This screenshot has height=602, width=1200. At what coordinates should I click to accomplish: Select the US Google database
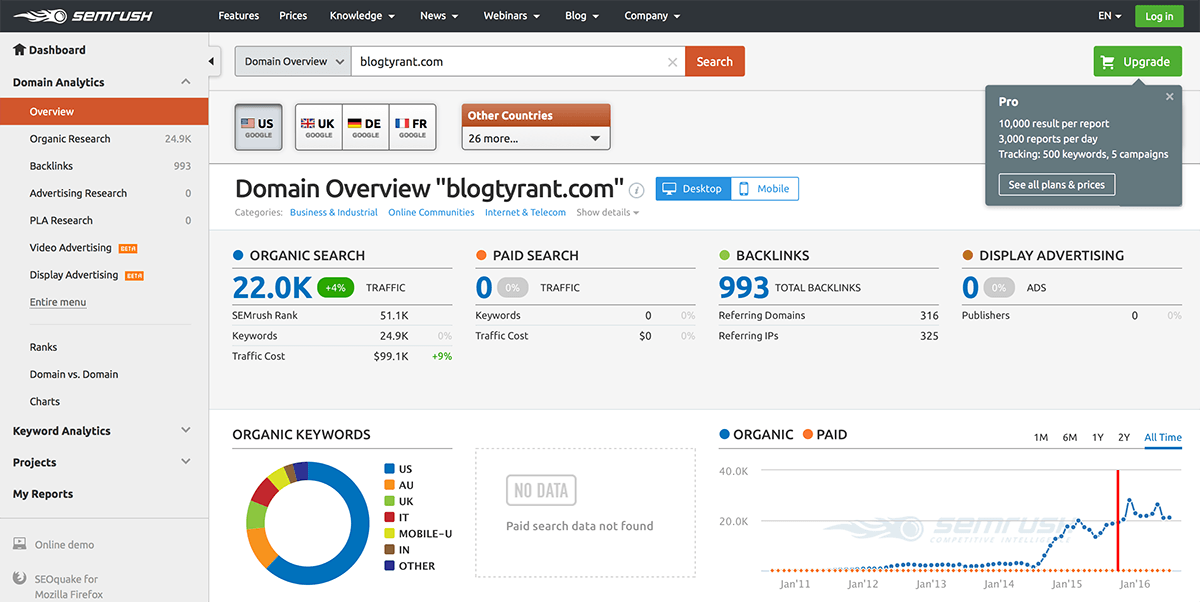pyautogui.click(x=258, y=127)
